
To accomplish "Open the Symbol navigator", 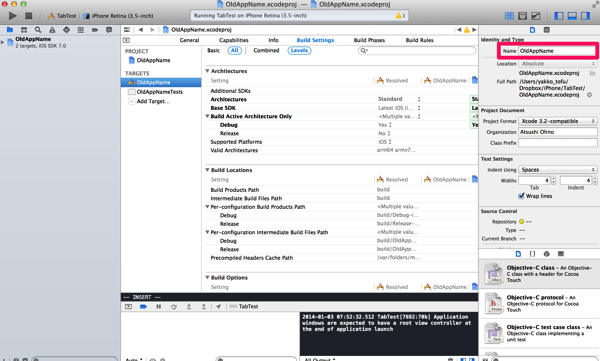I will [24, 29].
